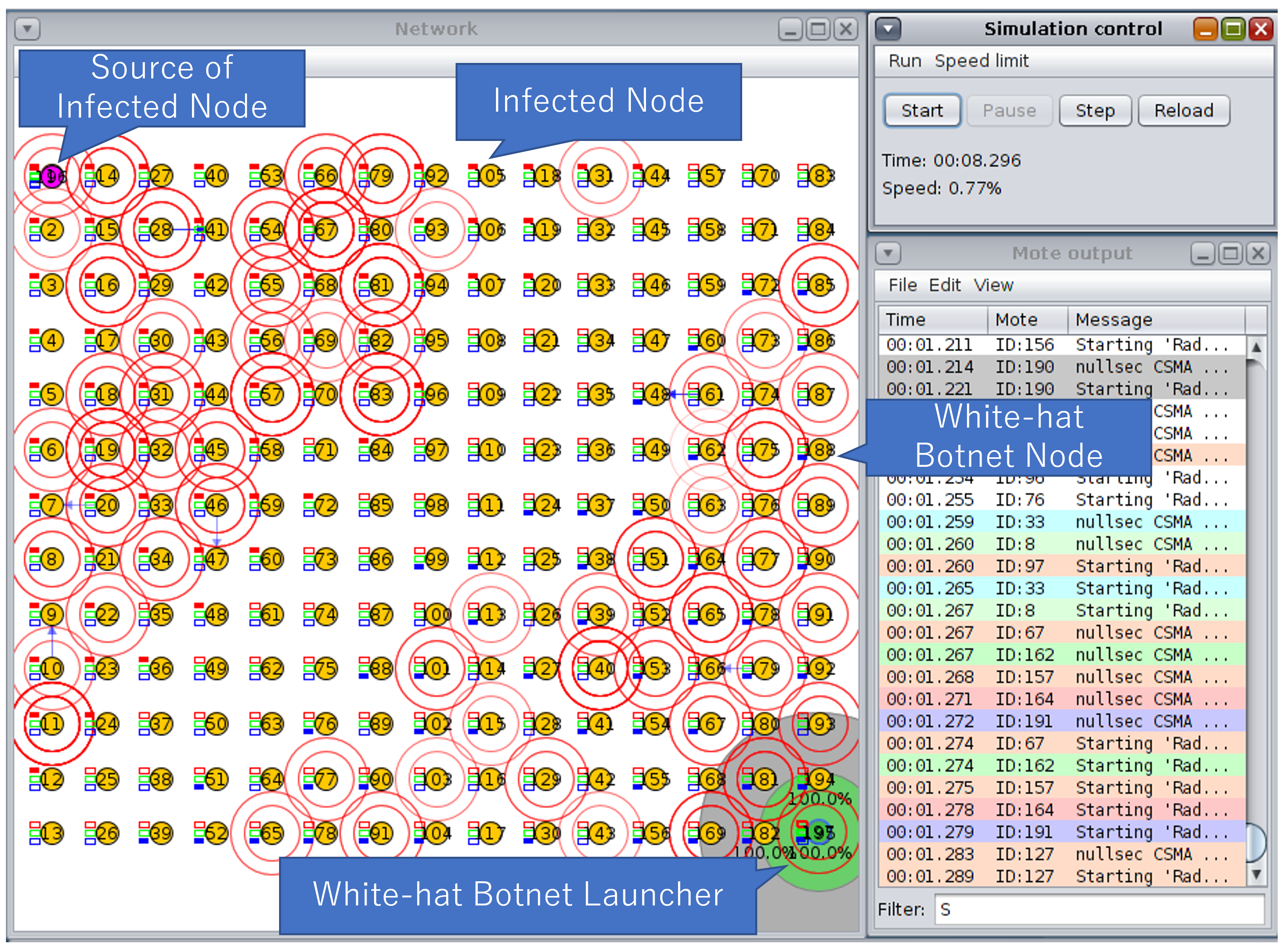Viewport: 1288px width, 949px height.
Task: Click mote node 11 in the left column
Action: point(52,724)
